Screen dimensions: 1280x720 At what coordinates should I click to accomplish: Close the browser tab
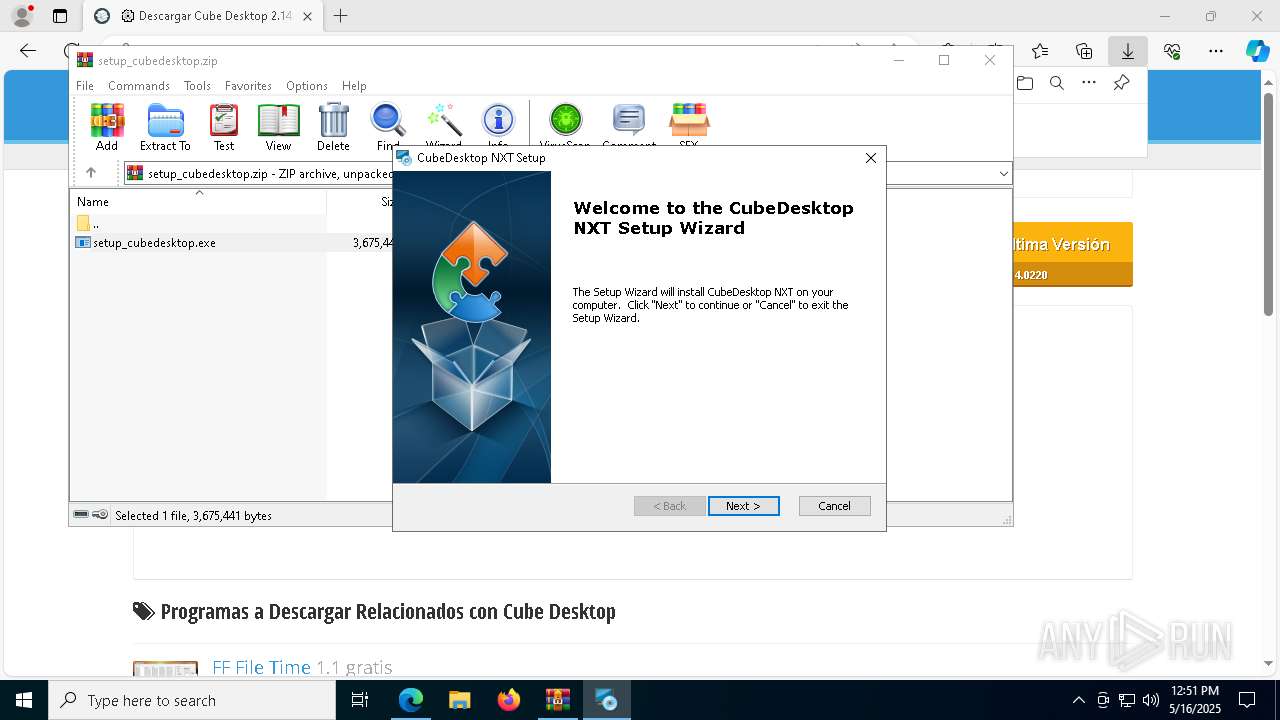pyautogui.click(x=307, y=16)
